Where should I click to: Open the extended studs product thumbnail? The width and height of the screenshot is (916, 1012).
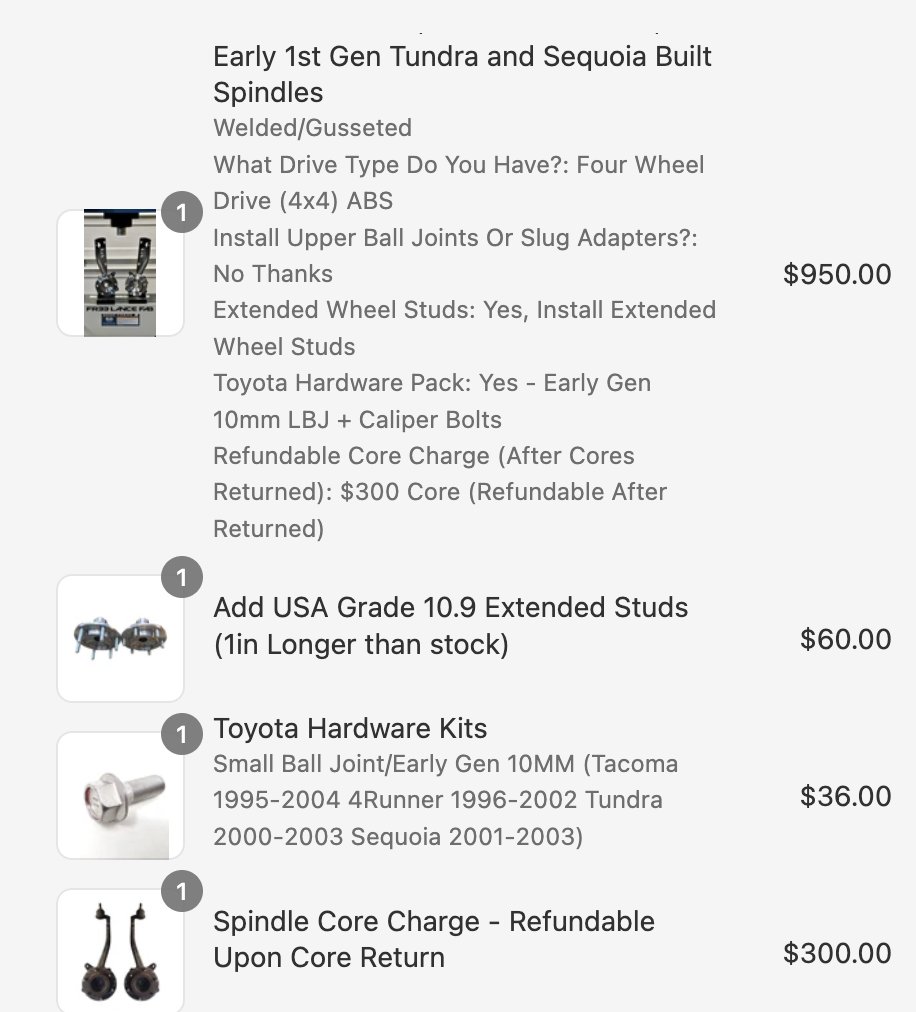coord(120,638)
